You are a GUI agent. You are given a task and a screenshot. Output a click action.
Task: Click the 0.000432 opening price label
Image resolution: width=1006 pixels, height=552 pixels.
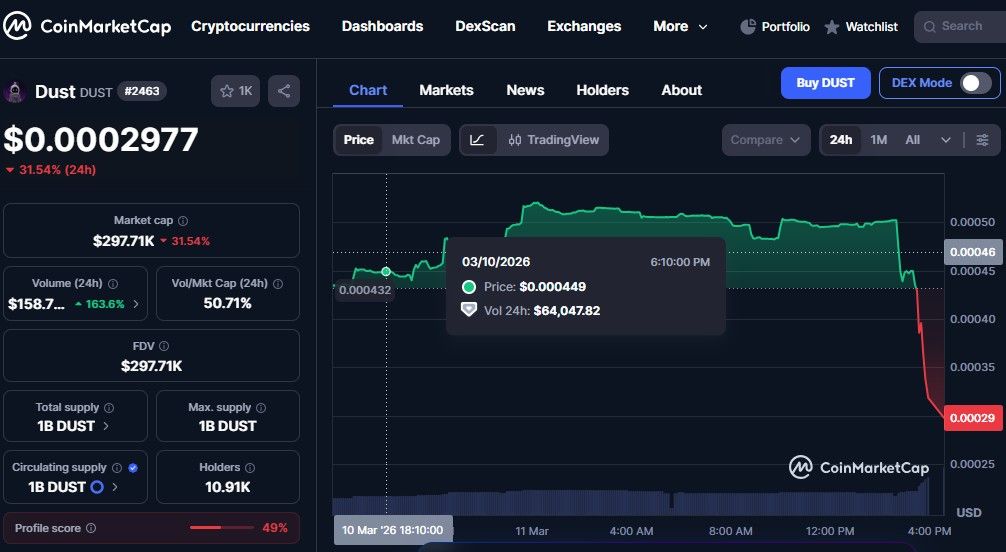(x=364, y=290)
